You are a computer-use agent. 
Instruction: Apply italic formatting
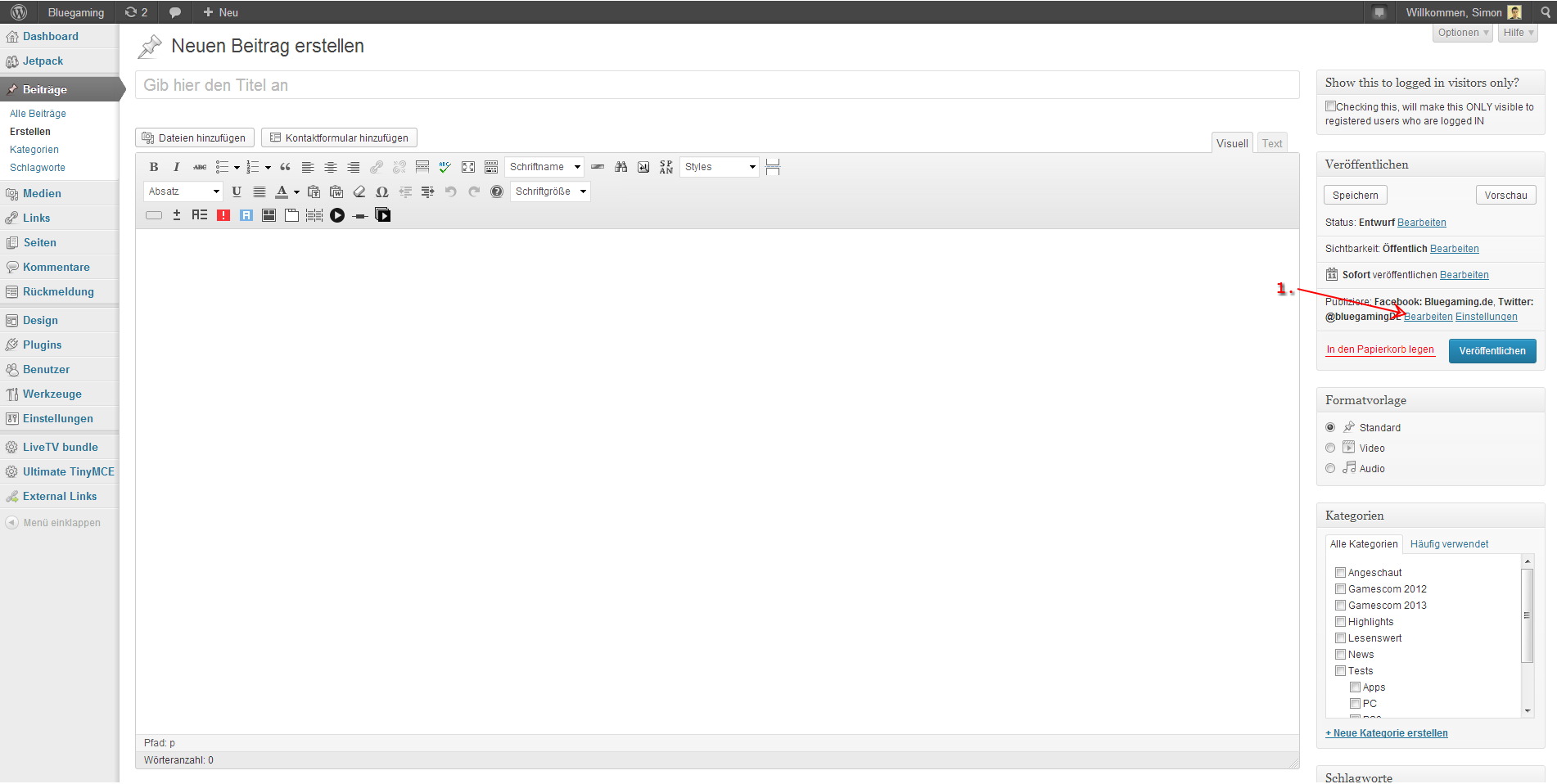pos(176,167)
